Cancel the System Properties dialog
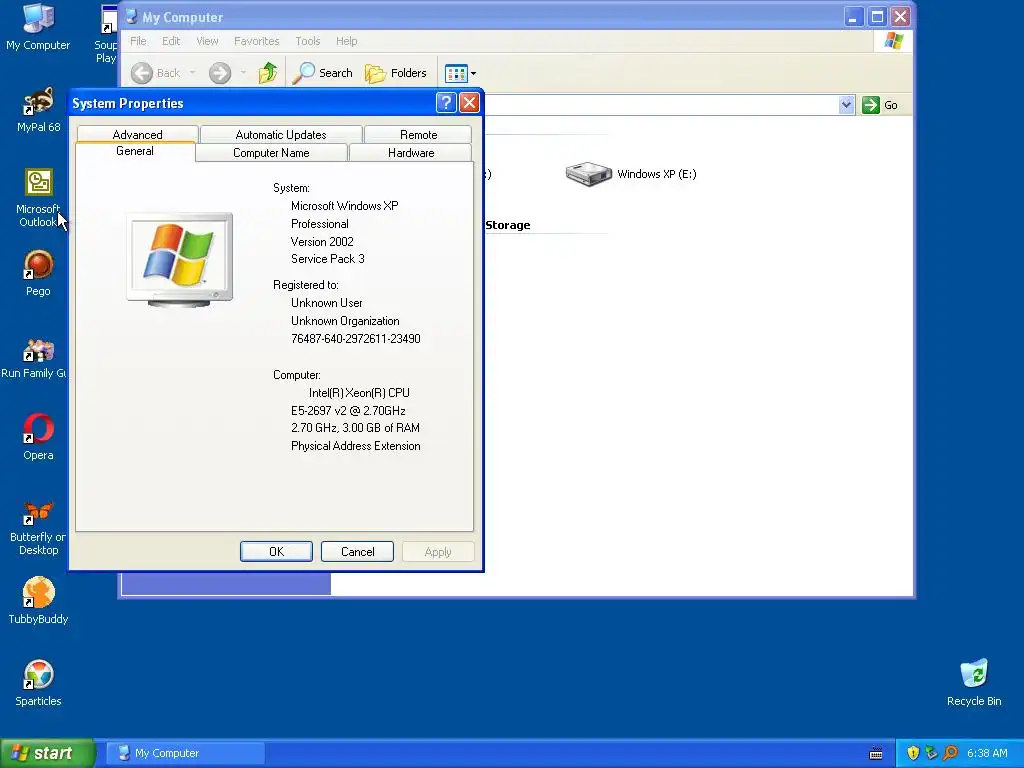Viewport: 1024px width, 768px height. tap(357, 551)
